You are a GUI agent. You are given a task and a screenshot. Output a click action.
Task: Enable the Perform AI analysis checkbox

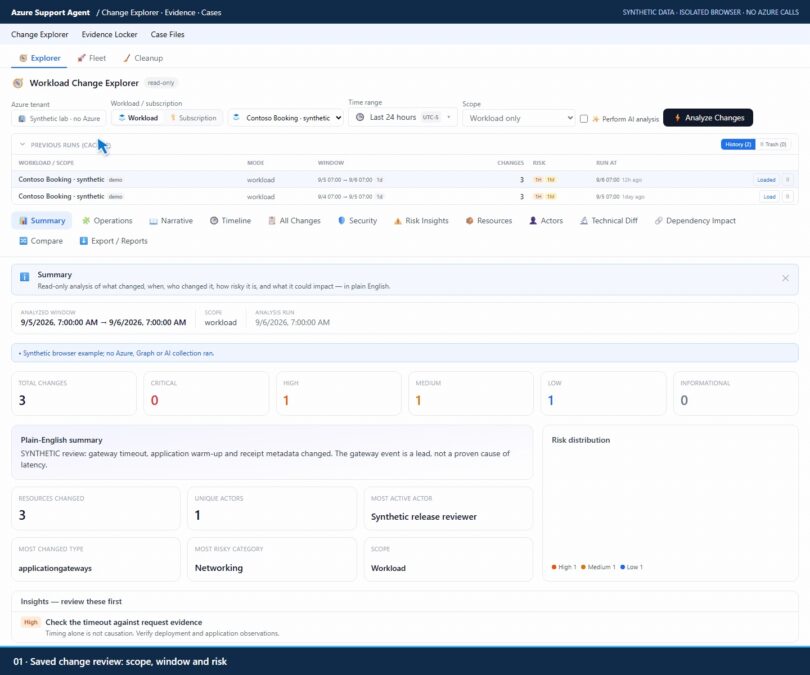584,119
